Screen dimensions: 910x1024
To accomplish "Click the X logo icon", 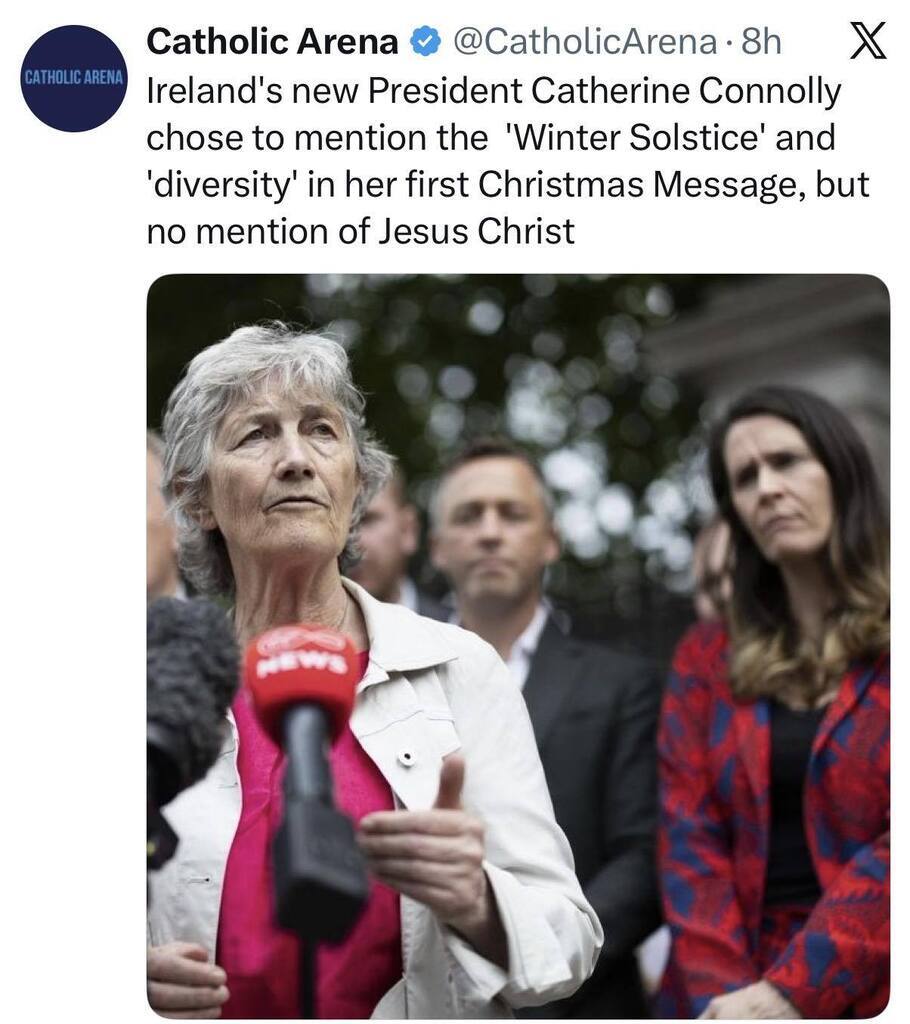I will pyautogui.click(x=868, y=40).
